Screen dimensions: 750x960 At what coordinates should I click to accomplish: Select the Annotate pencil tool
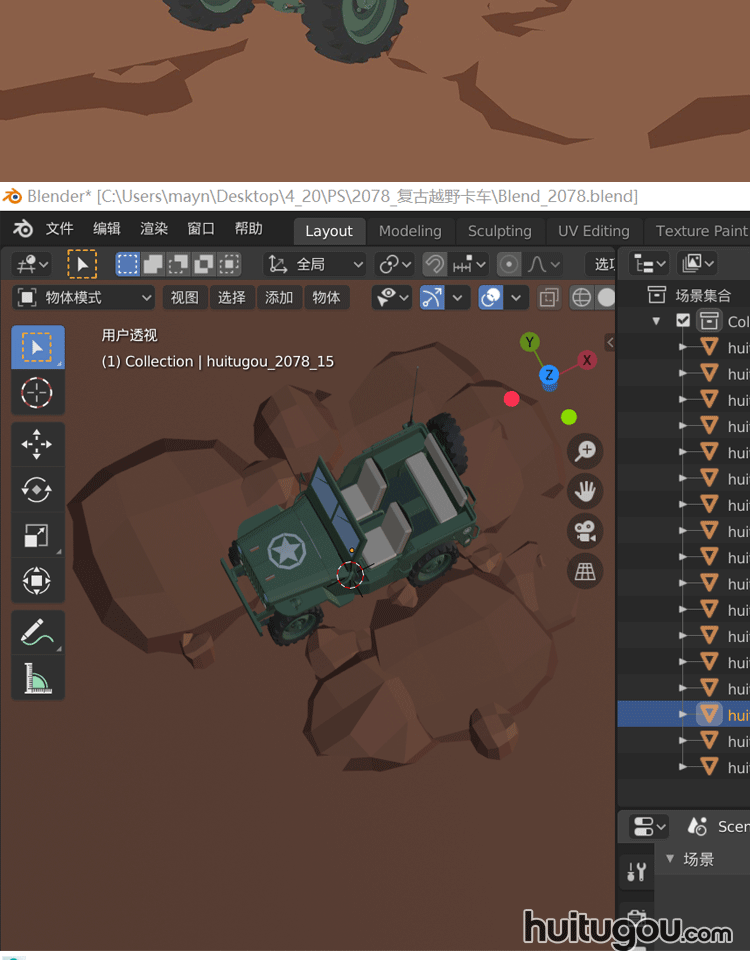[x=37, y=632]
